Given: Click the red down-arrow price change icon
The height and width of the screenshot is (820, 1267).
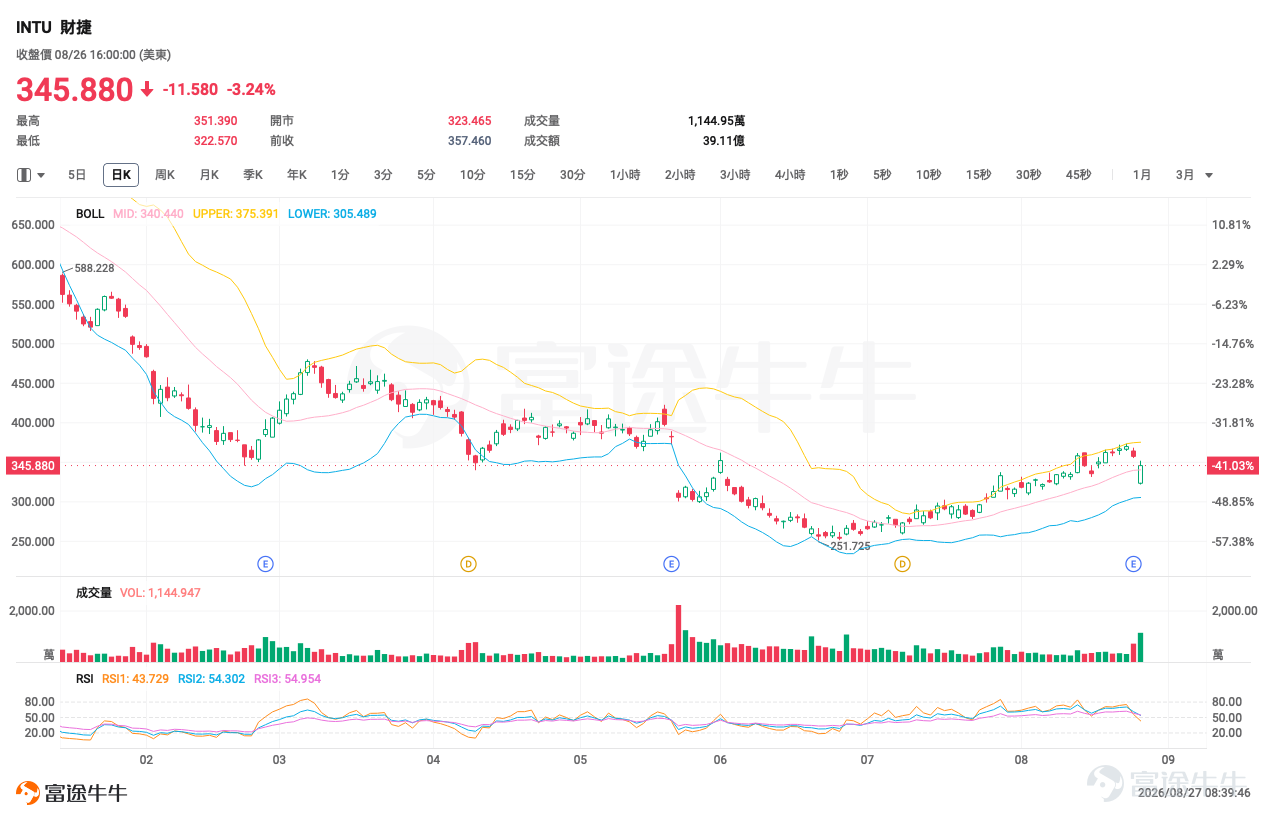Looking at the screenshot, I should 147,90.
